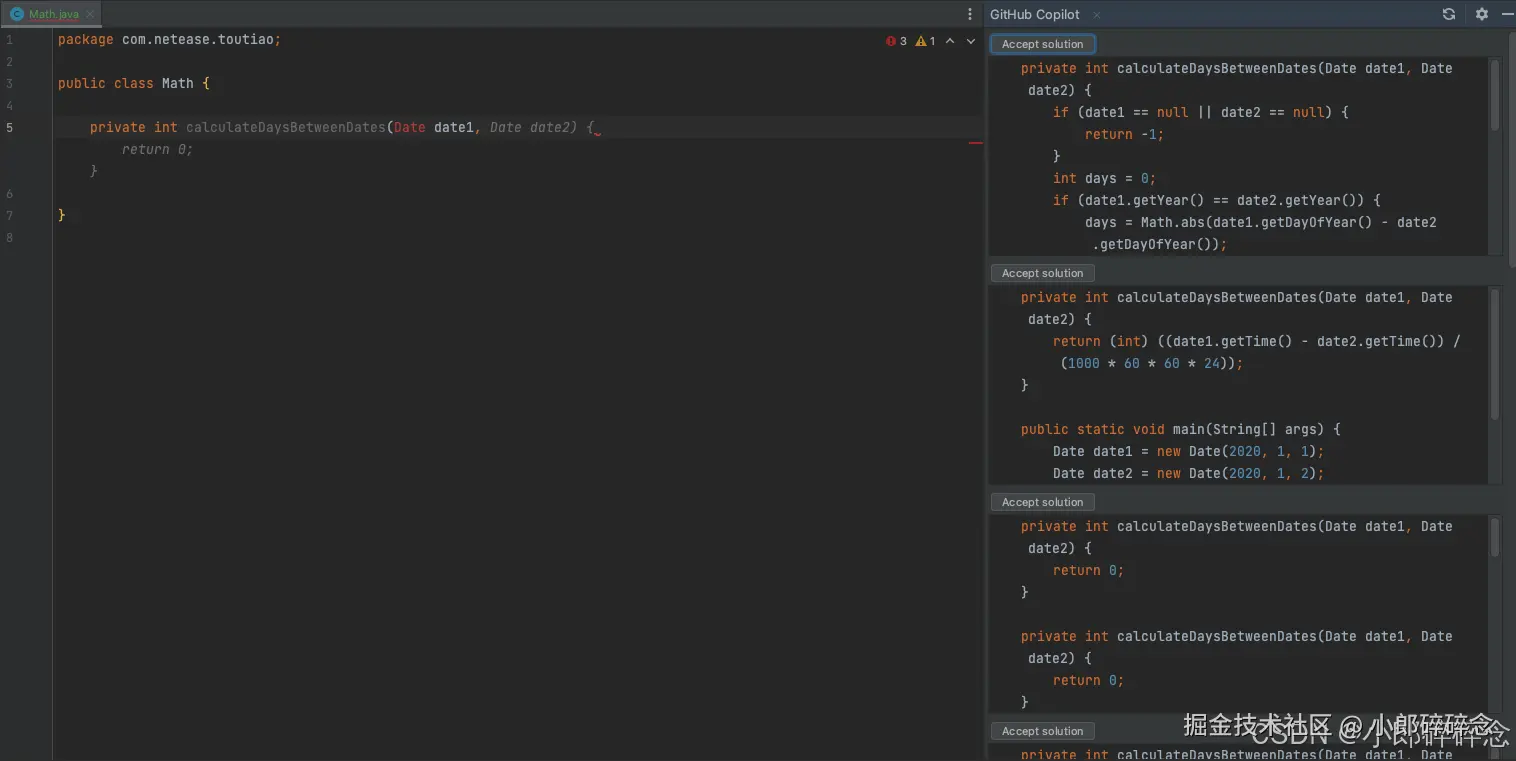The width and height of the screenshot is (1516, 761).
Task: Click 'return -1;' in first solution
Action: (x=1125, y=134)
